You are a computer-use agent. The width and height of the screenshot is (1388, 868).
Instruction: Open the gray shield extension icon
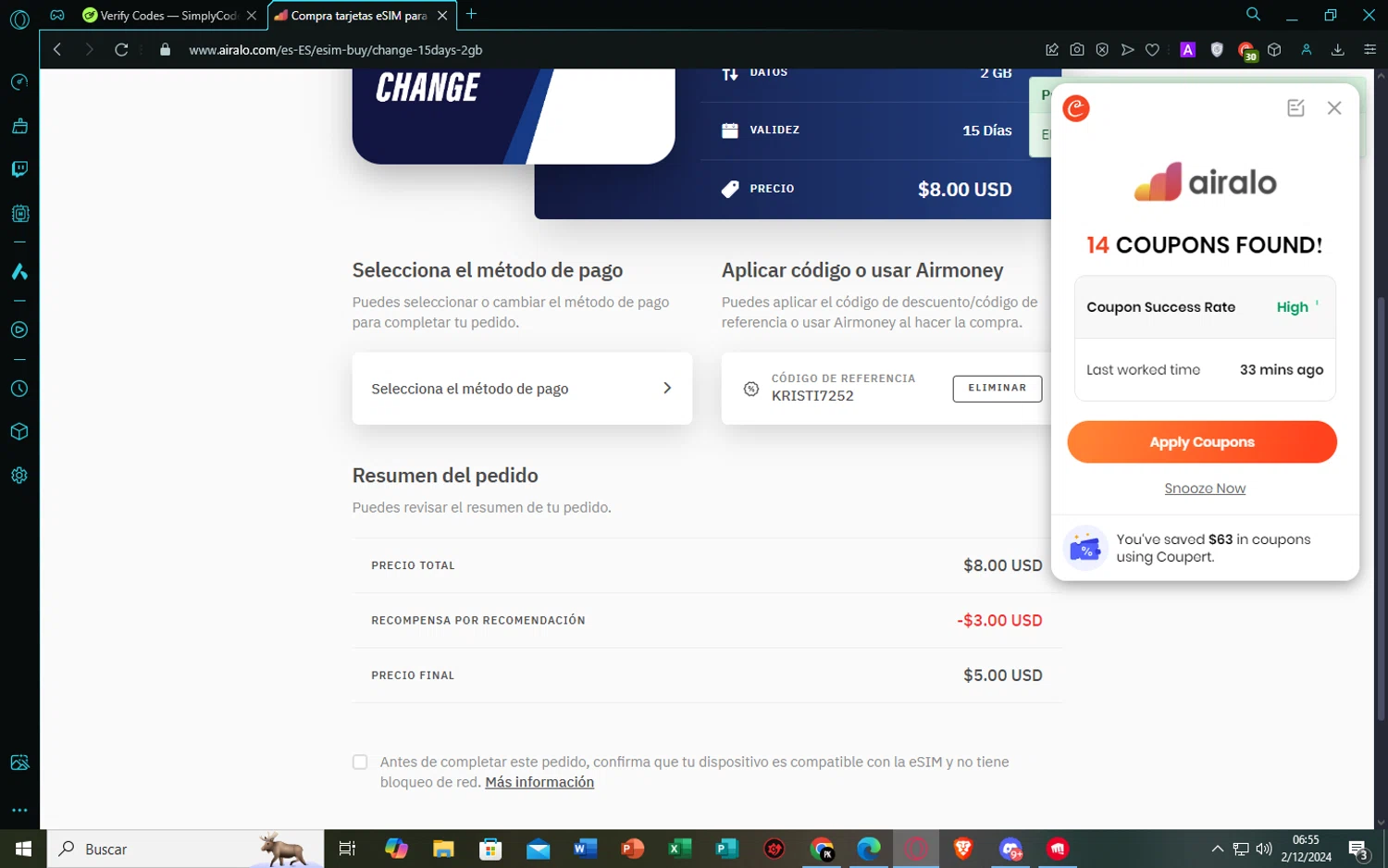[1217, 50]
